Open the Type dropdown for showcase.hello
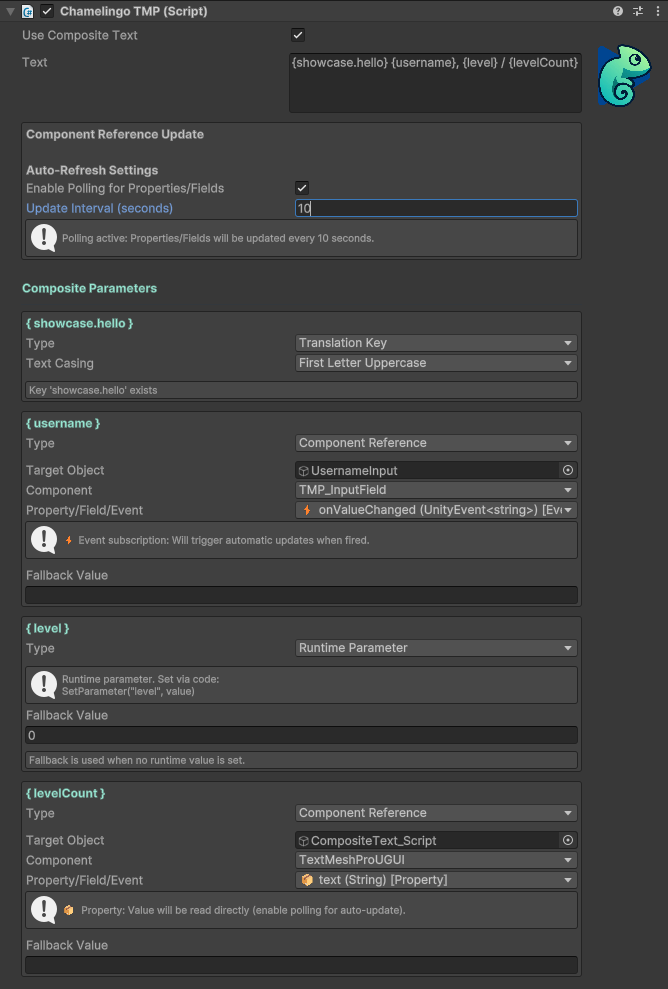Screen dimensions: 668x989 pyautogui.click(x=435, y=343)
